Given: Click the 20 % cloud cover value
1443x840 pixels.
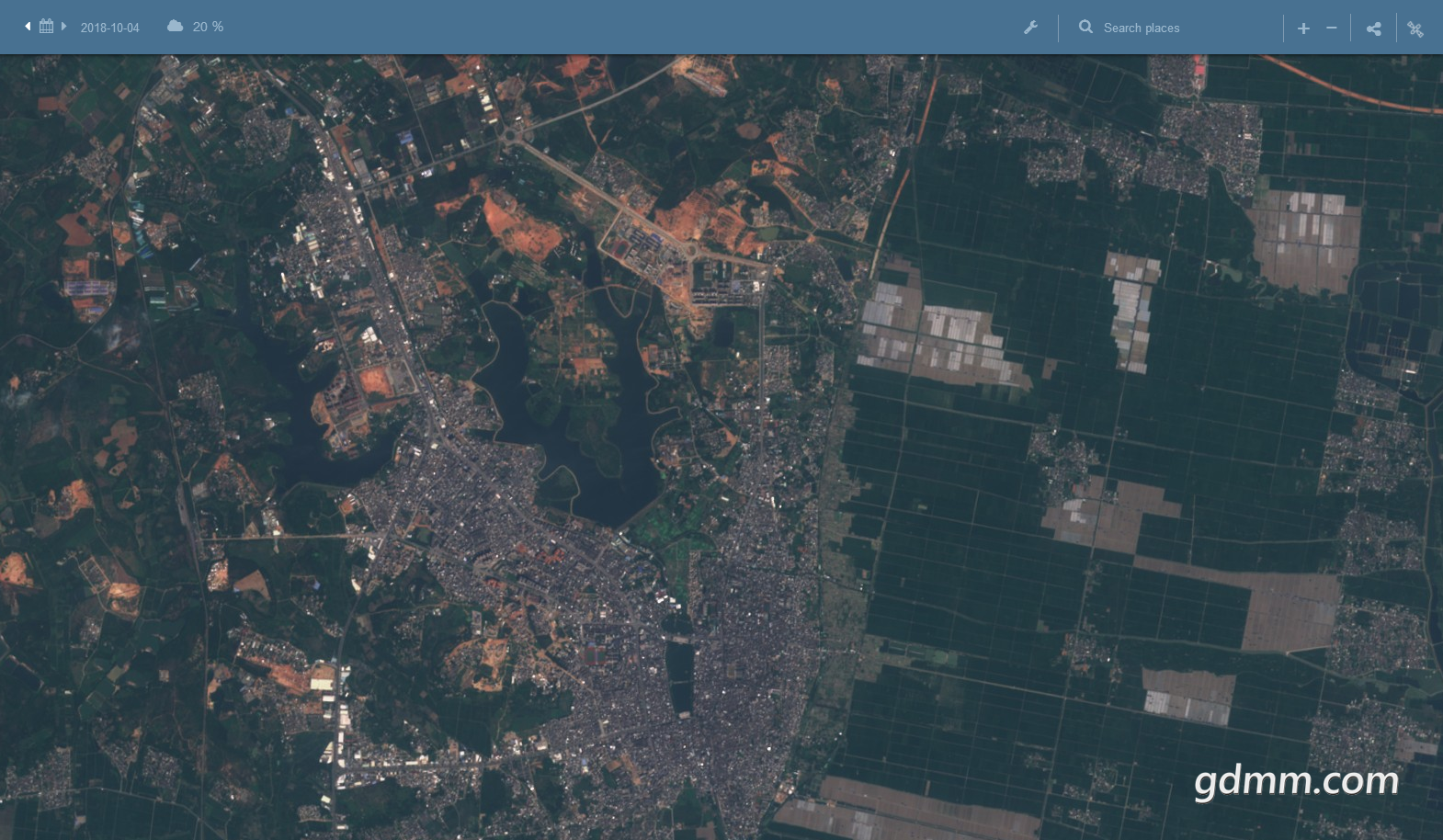Looking at the screenshot, I should click(208, 27).
